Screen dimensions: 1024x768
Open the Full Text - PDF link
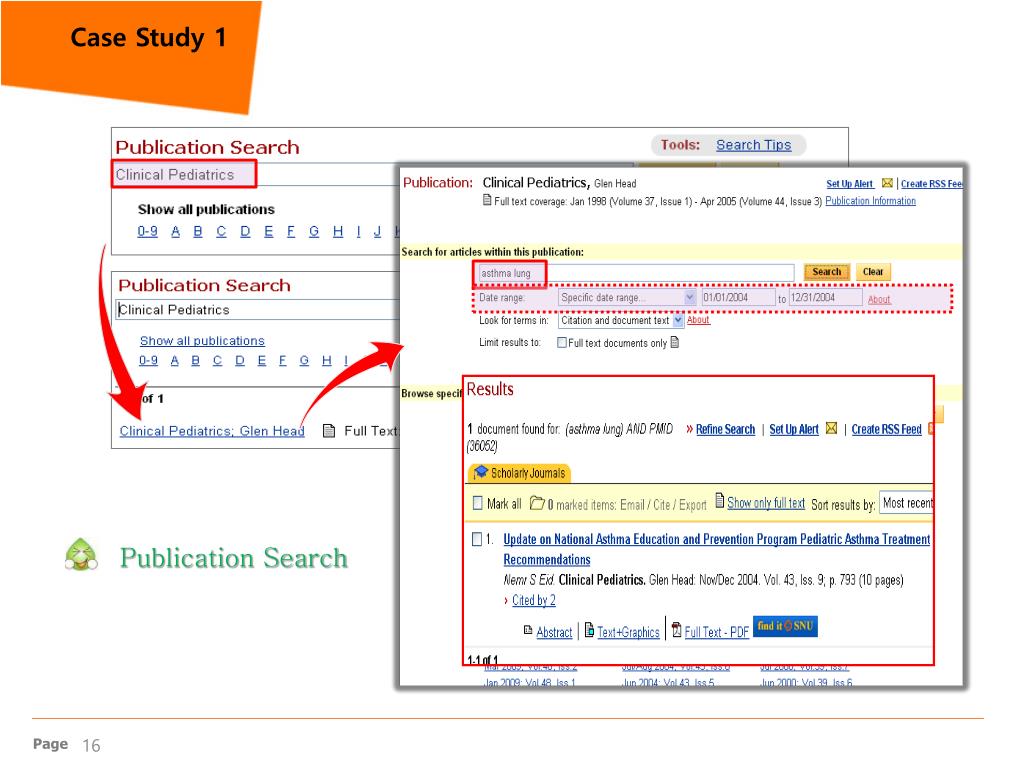pos(716,632)
